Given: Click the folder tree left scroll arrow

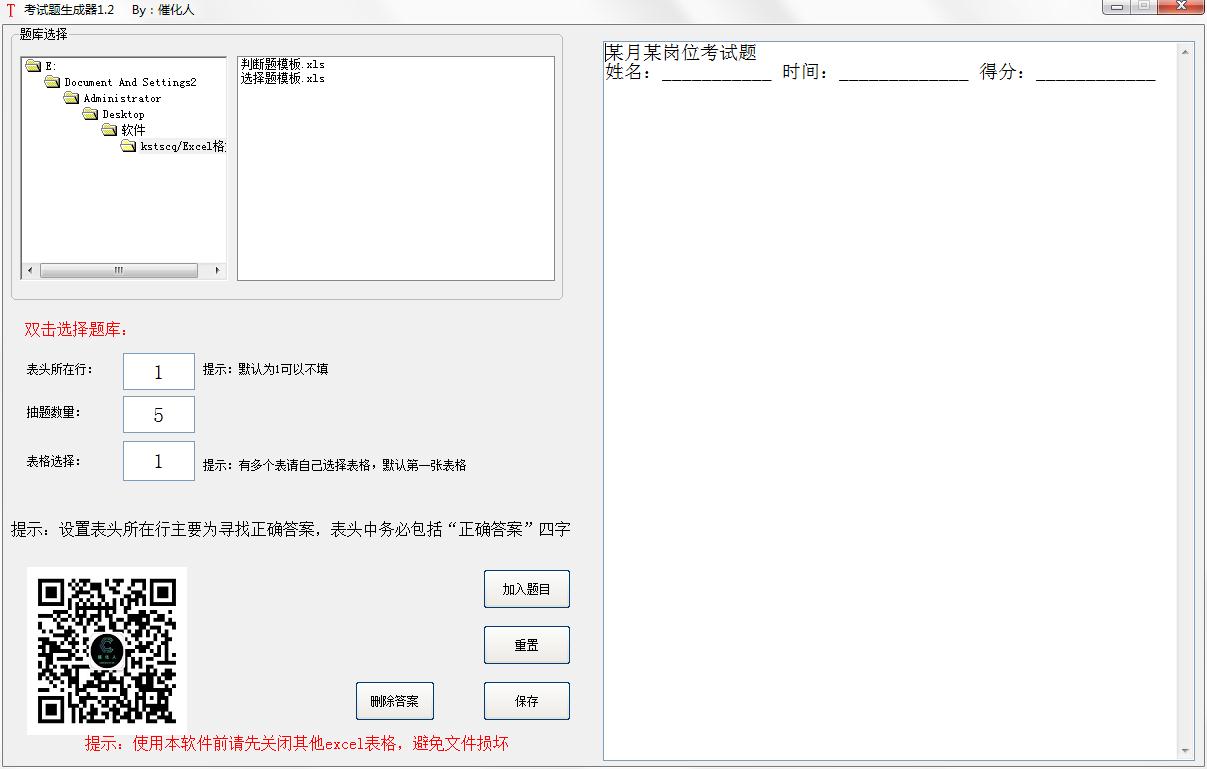Looking at the screenshot, I should click(x=30, y=271).
